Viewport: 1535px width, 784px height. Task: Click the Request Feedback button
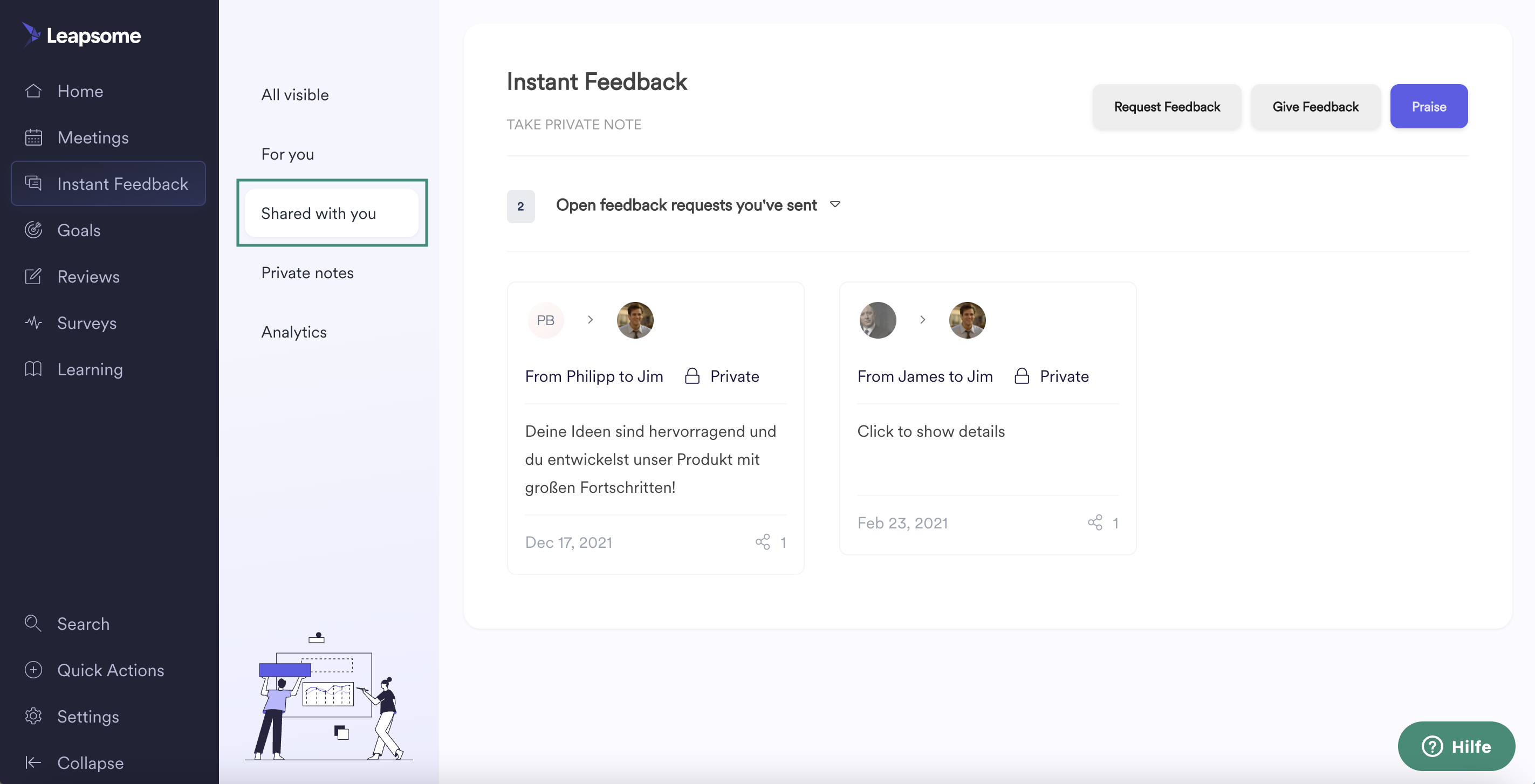pyautogui.click(x=1167, y=106)
